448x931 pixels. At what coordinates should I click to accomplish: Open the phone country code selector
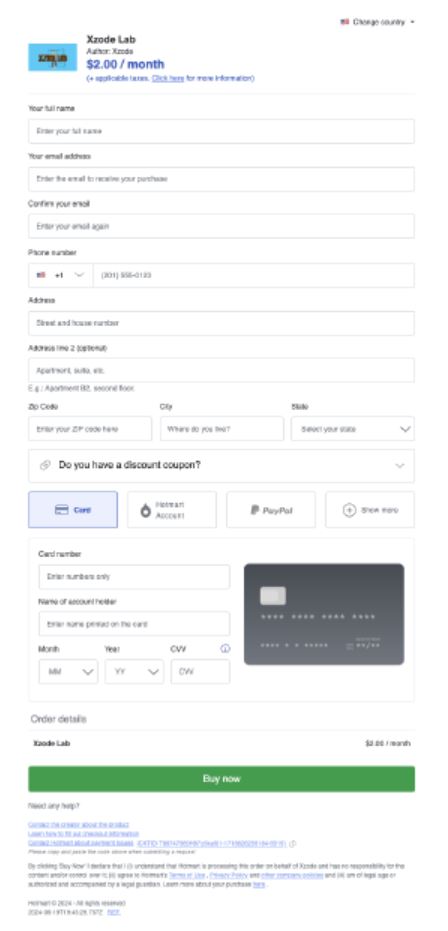[x=61, y=275]
